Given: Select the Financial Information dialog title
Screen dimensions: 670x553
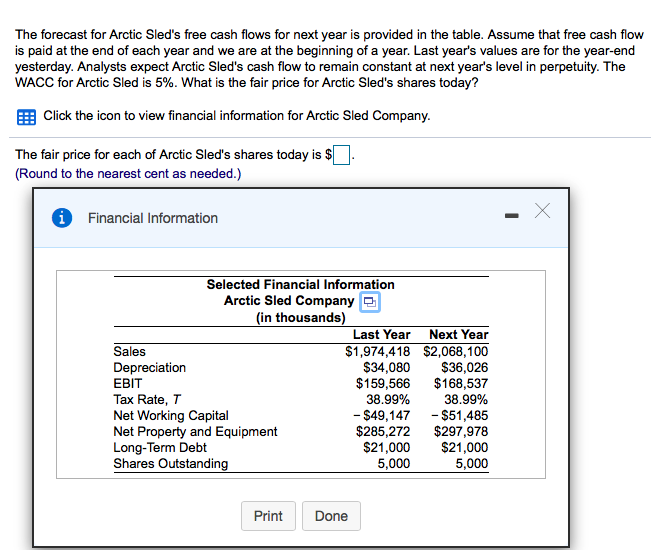Looking at the screenshot, I should coord(153,218).
